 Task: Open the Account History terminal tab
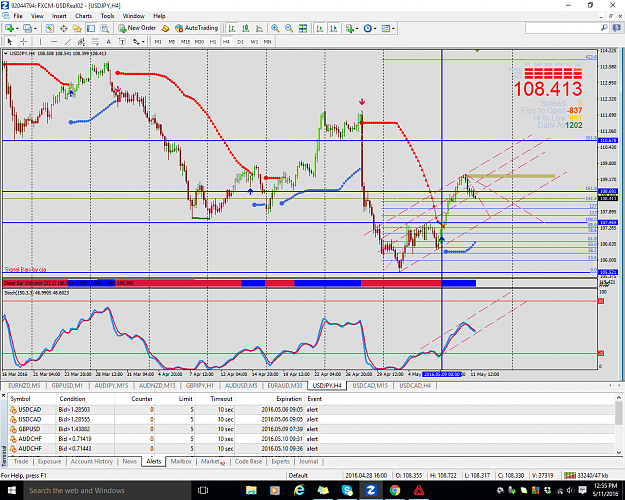pos(92,461)
